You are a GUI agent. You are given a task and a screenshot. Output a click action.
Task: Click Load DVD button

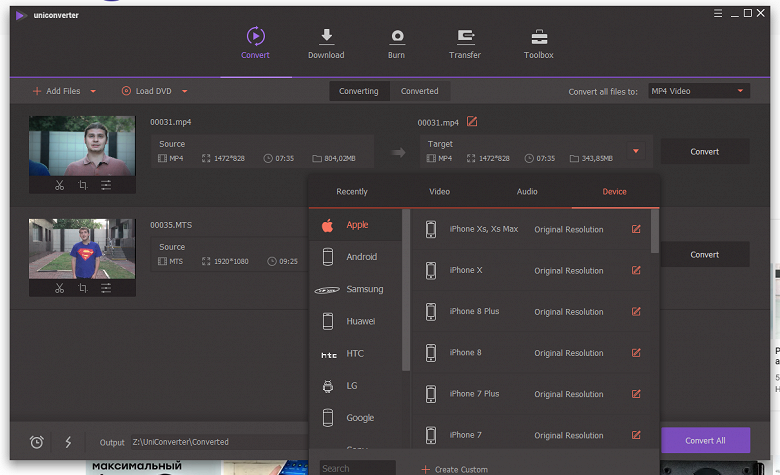[147, 91]
